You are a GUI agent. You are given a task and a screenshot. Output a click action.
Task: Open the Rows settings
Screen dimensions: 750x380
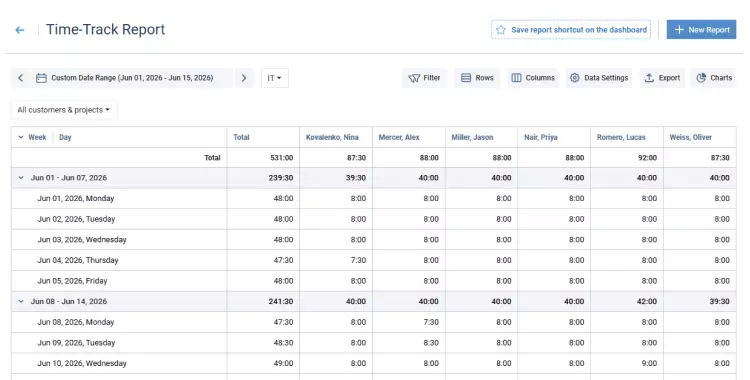coord(477,78)
